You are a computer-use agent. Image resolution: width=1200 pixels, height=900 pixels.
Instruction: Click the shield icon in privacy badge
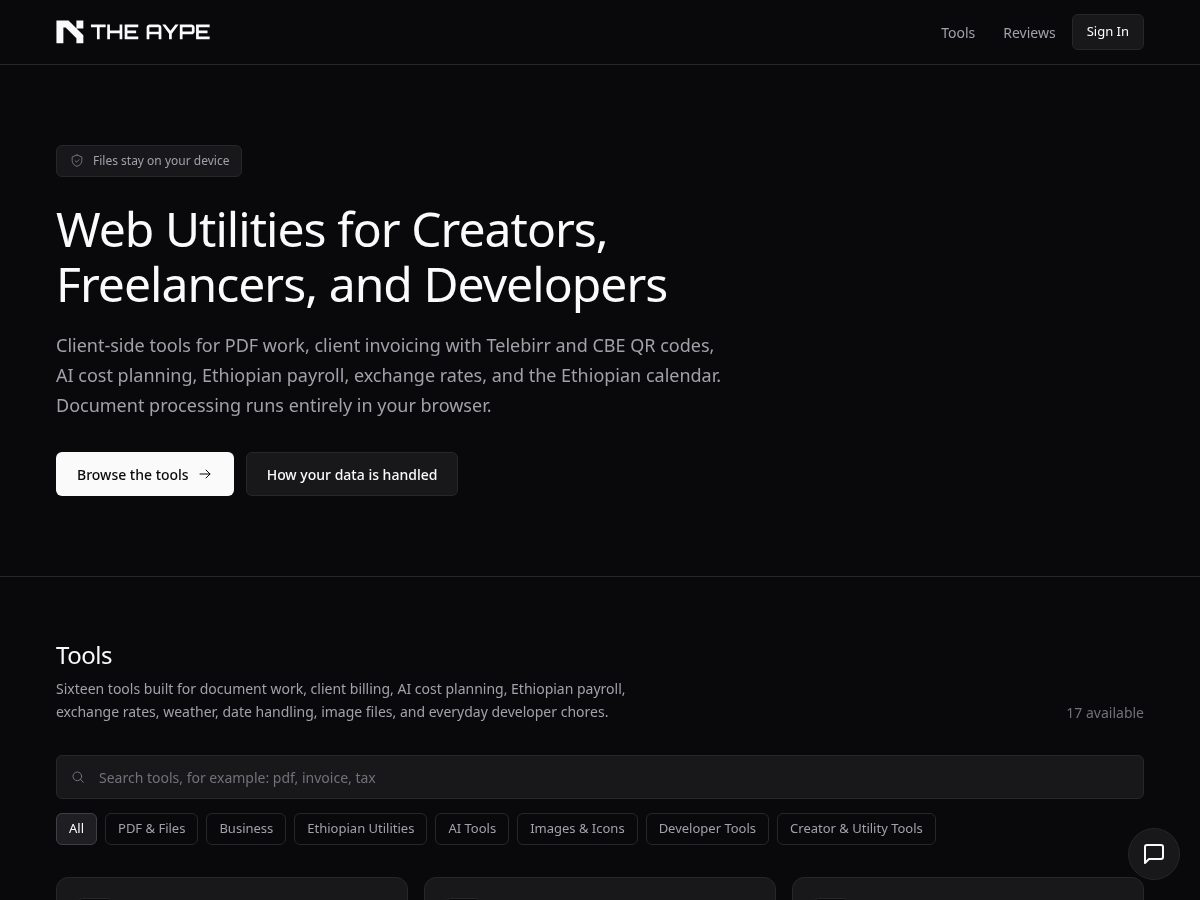[77, 161]
